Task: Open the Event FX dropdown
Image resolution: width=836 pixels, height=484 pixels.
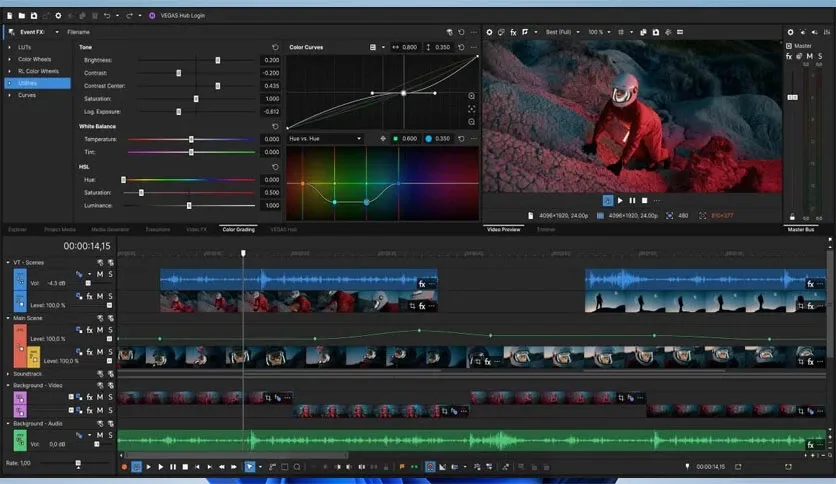Action: (57, 32)
